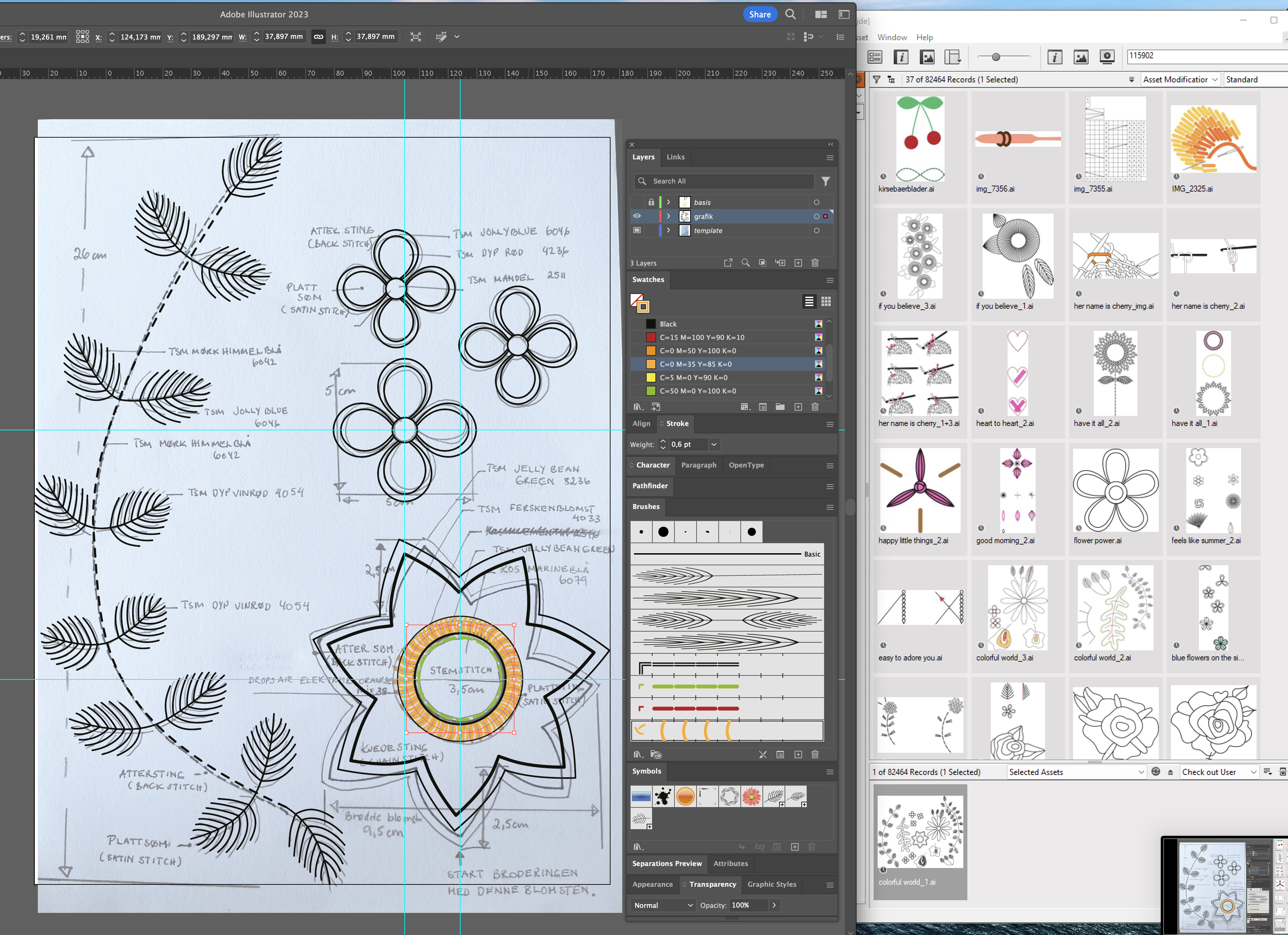Select the C=50 M=0 Y=100 K=0 green swatch

pyautogui.click(x=727, y=391)
